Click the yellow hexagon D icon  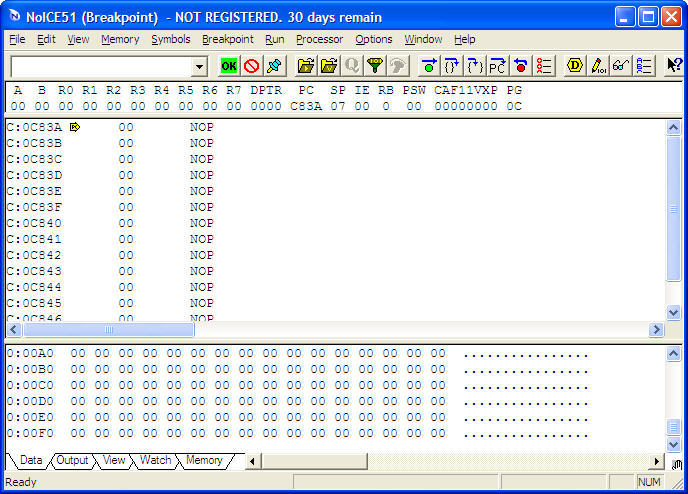(575, 66)
